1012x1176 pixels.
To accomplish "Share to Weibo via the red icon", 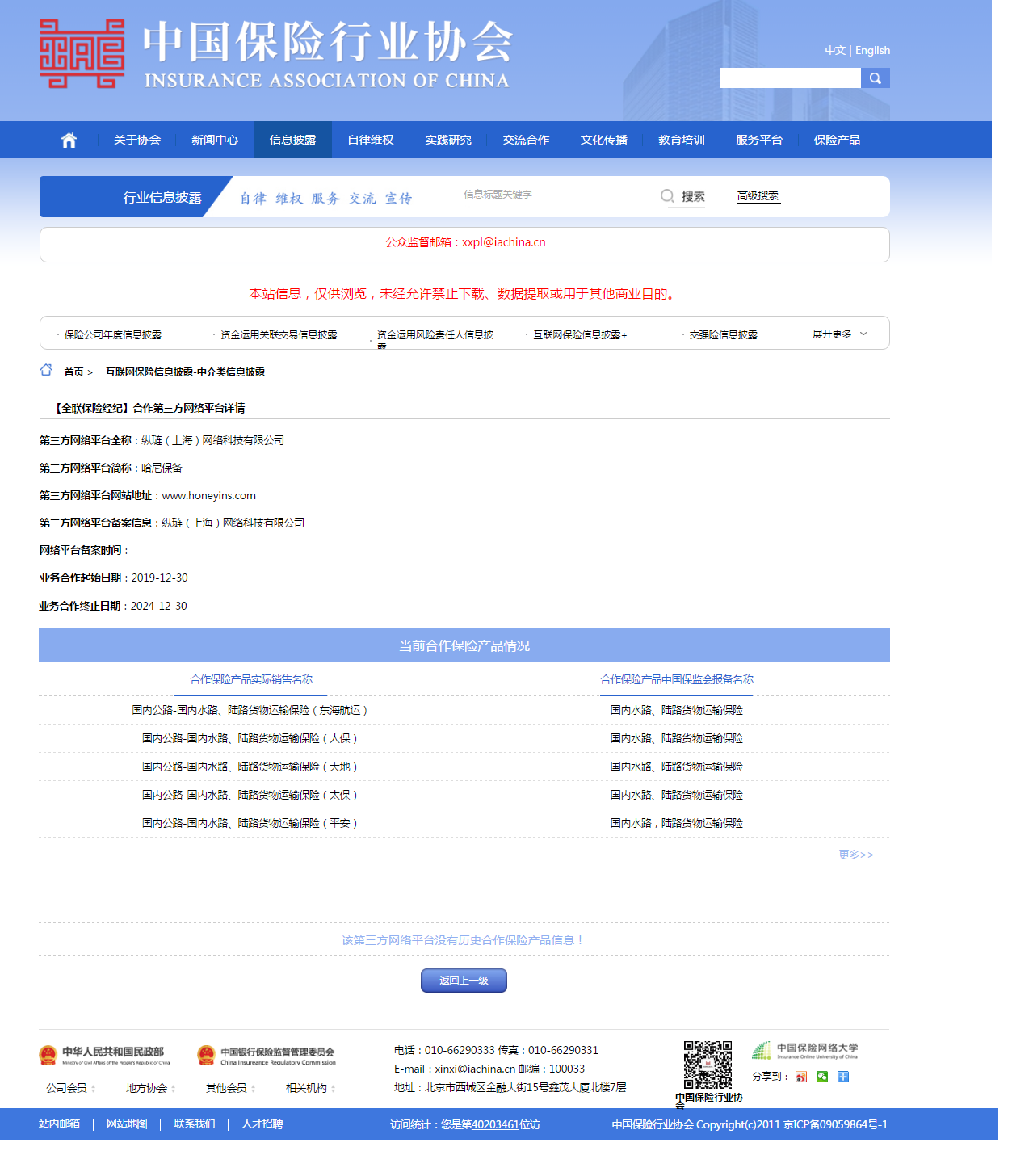I will coord(801,1077).
